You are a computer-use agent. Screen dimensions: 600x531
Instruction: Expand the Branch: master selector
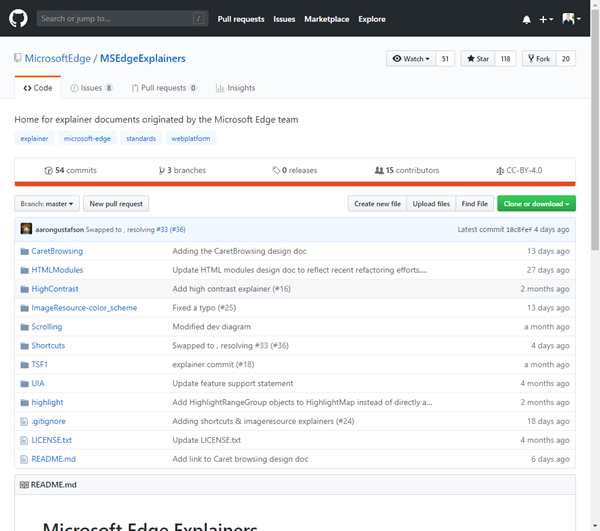pos(46,204)
